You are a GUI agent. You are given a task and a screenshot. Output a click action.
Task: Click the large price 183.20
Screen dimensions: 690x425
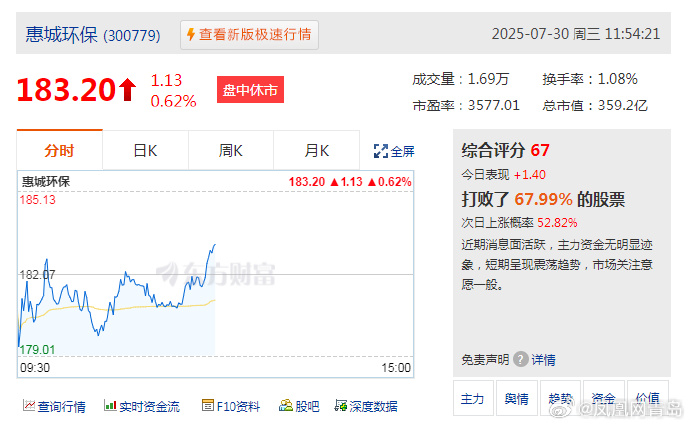66,90
